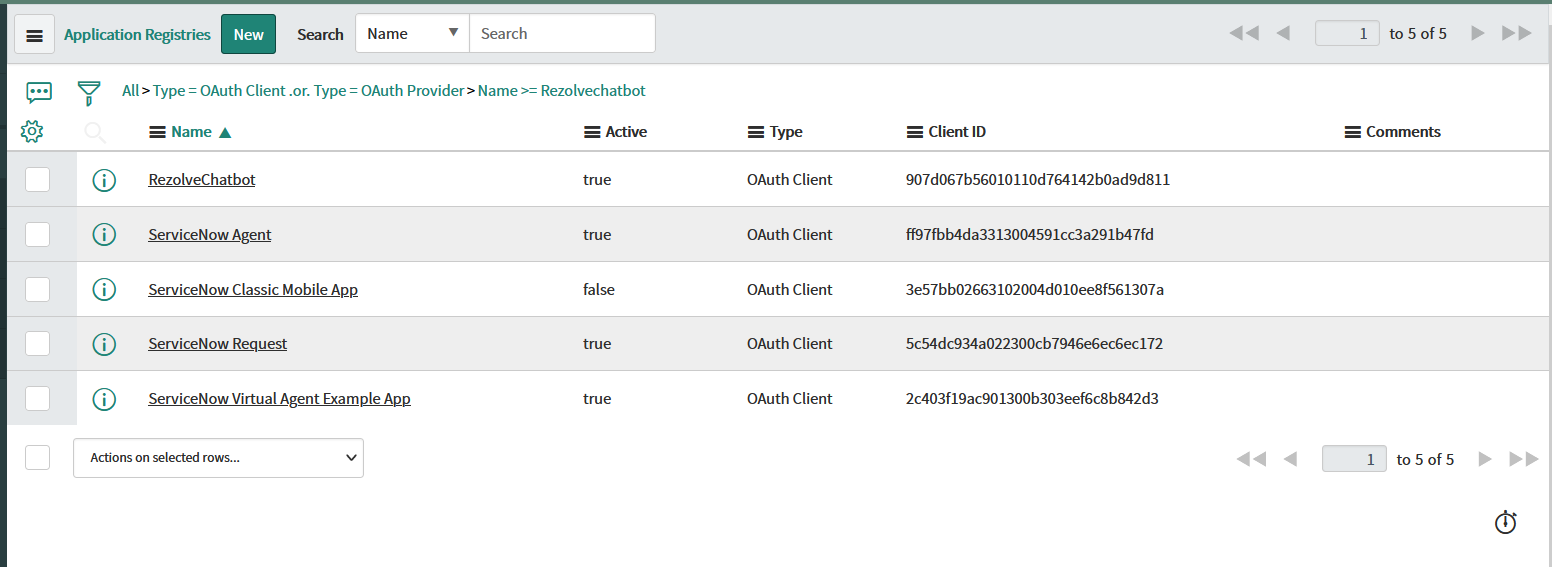
Task: Click the All breadcrumb filter
Action: [130, 91]
